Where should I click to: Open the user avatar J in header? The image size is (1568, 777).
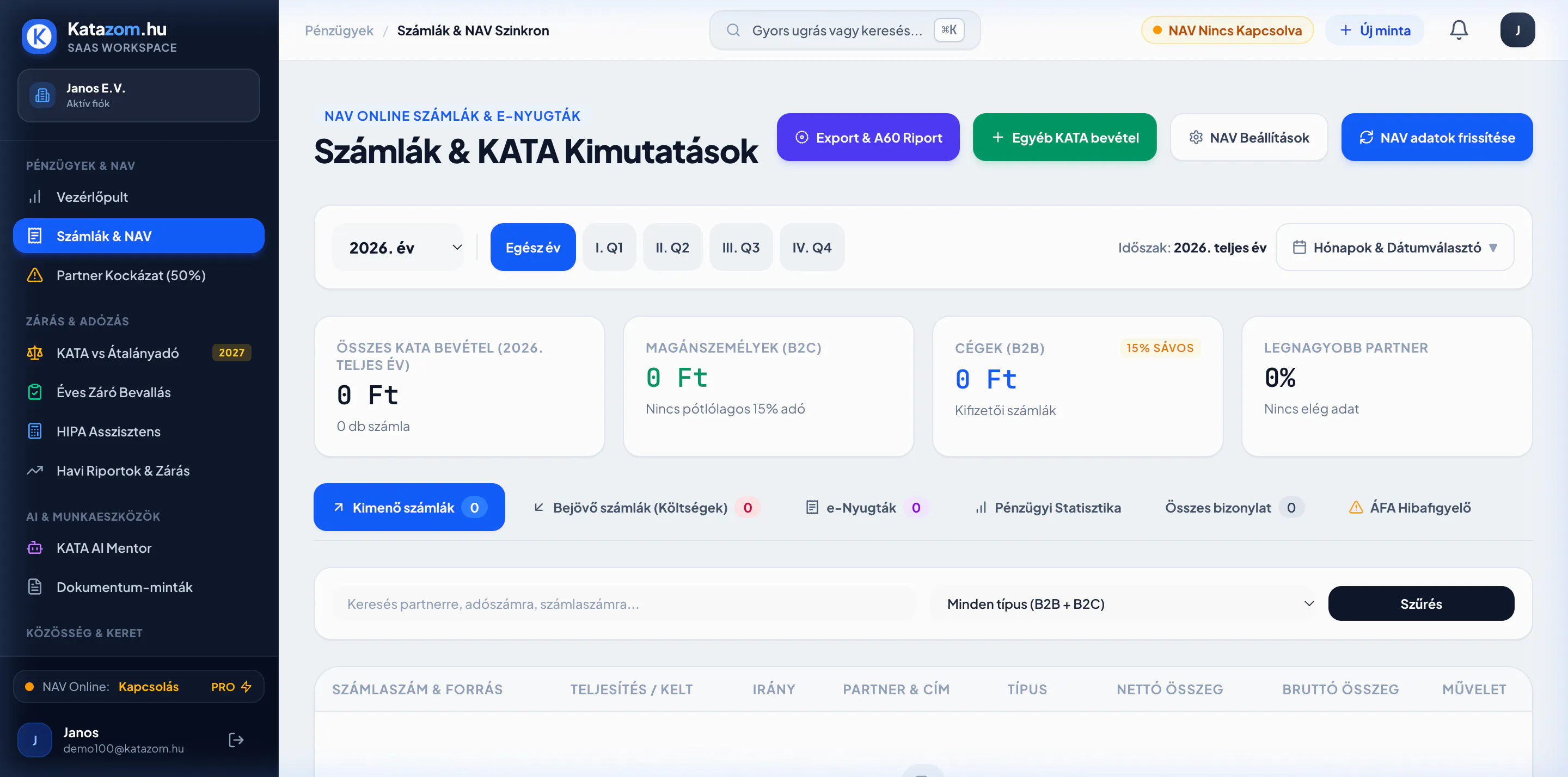click(x=1517, y=30)
